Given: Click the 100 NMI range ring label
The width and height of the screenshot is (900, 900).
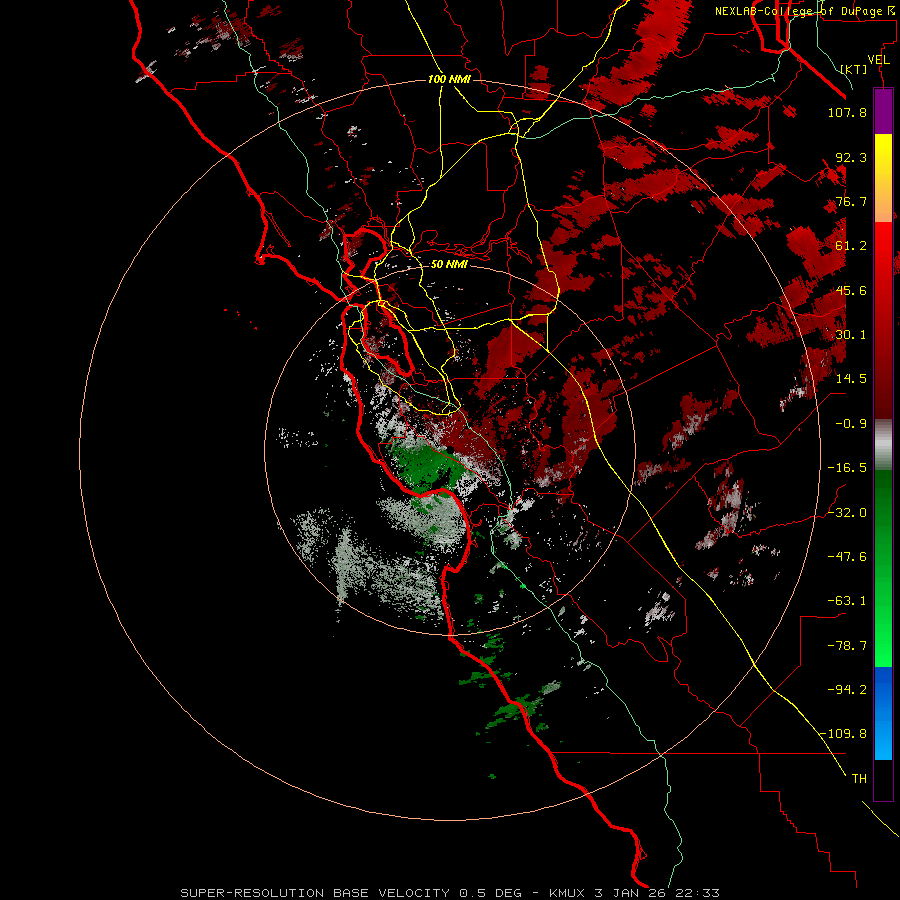Looking at the screenshot, I should click(x=449, y=79).
